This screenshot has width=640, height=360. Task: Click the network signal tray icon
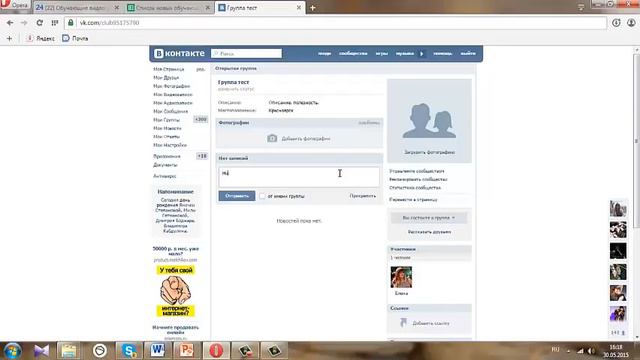click(x=580, y=351)
